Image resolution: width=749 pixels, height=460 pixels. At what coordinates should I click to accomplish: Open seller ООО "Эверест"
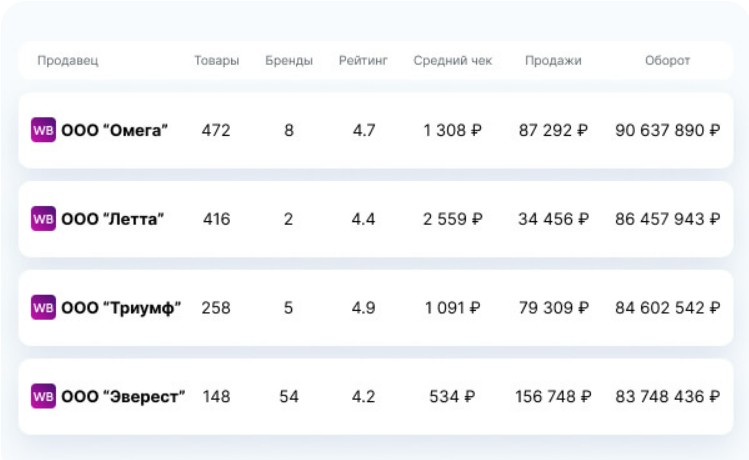coord(123,396)
